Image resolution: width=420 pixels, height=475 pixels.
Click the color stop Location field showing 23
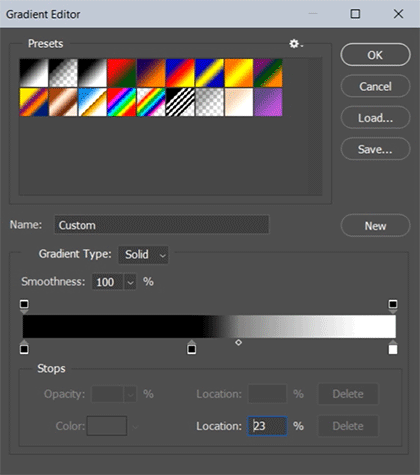coord(267,426)
